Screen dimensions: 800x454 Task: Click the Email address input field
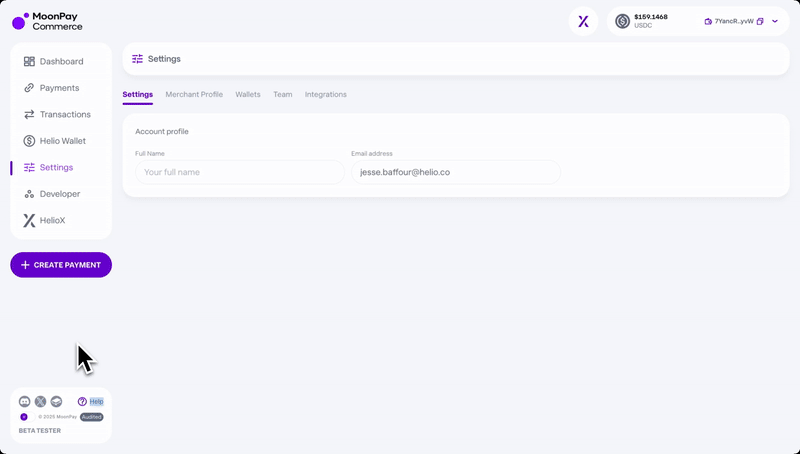tap(456, 172)
